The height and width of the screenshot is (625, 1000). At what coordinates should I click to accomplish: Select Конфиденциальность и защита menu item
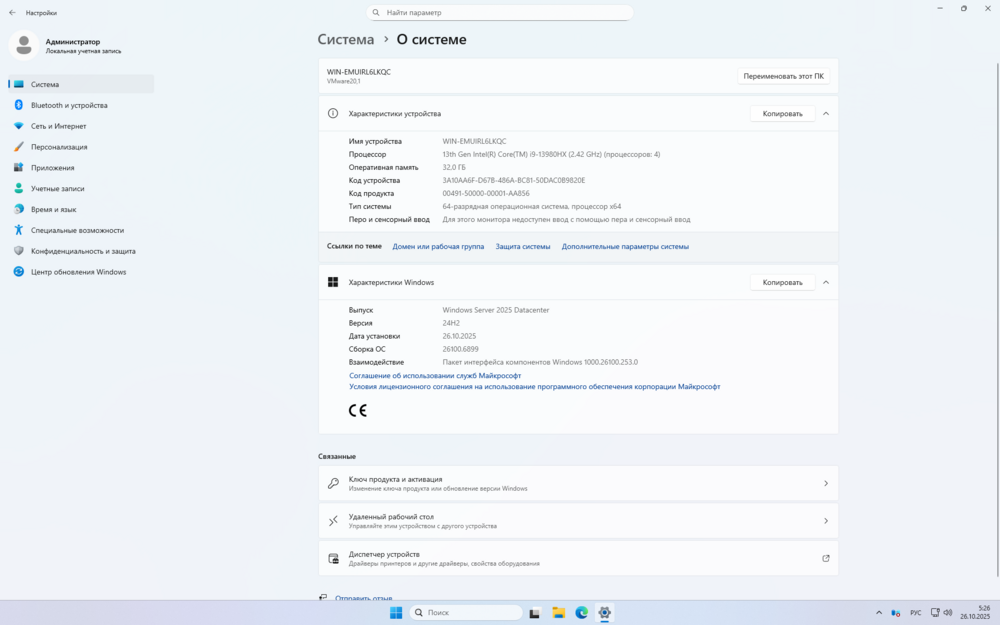pos(83,251)
